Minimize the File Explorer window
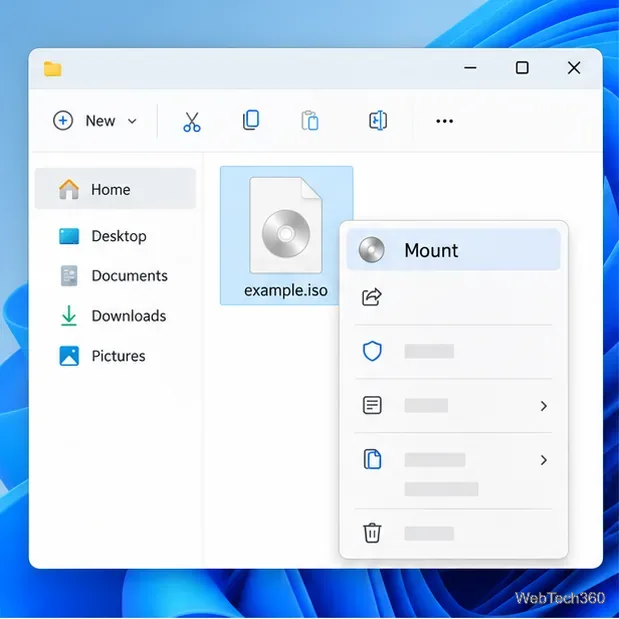The height and width of the screenshot is (619, 619). pyautogui.click(x=470, y=68)
